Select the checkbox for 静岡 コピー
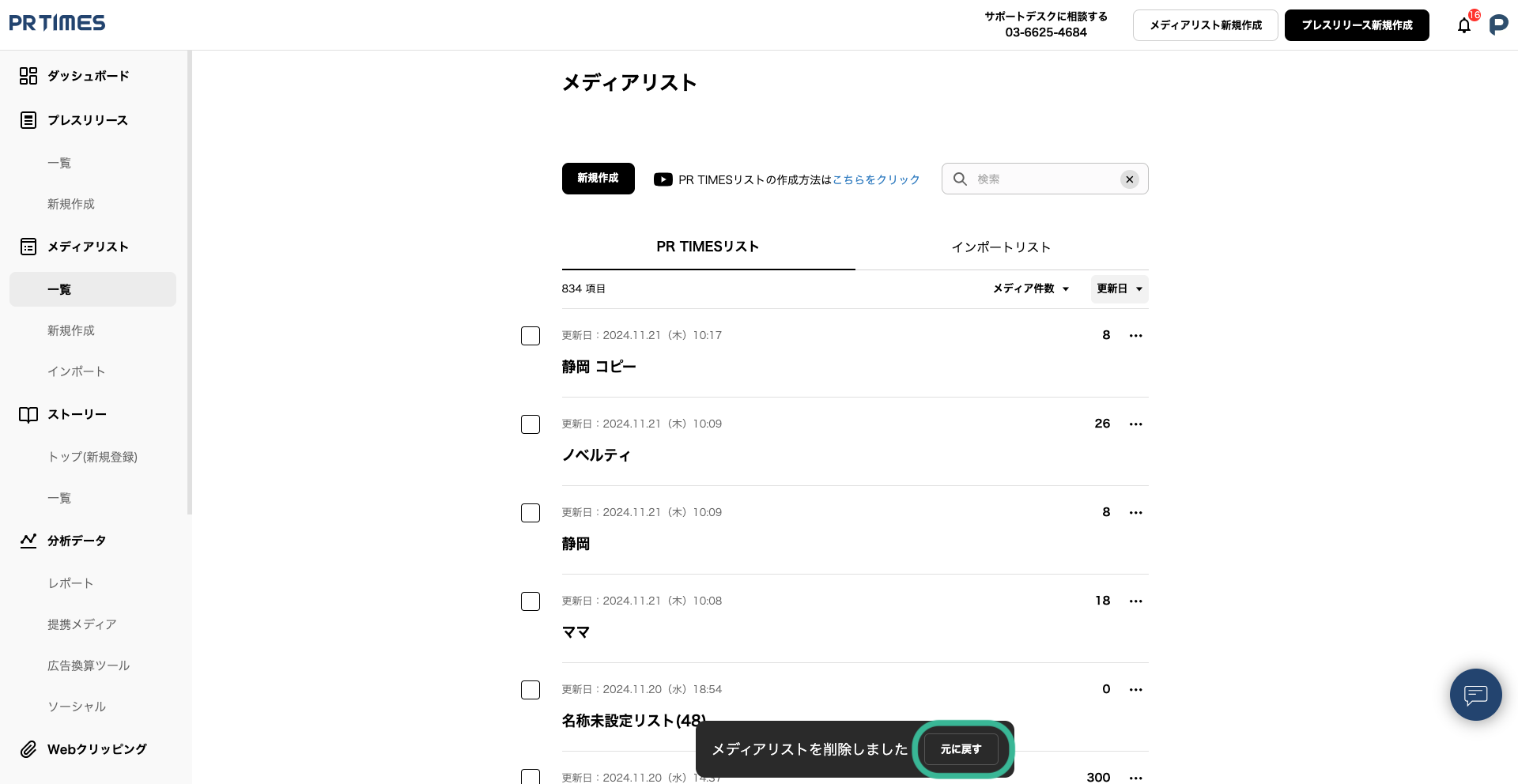The height and width of the screenshot is (784, 1518). click(531, 336)
